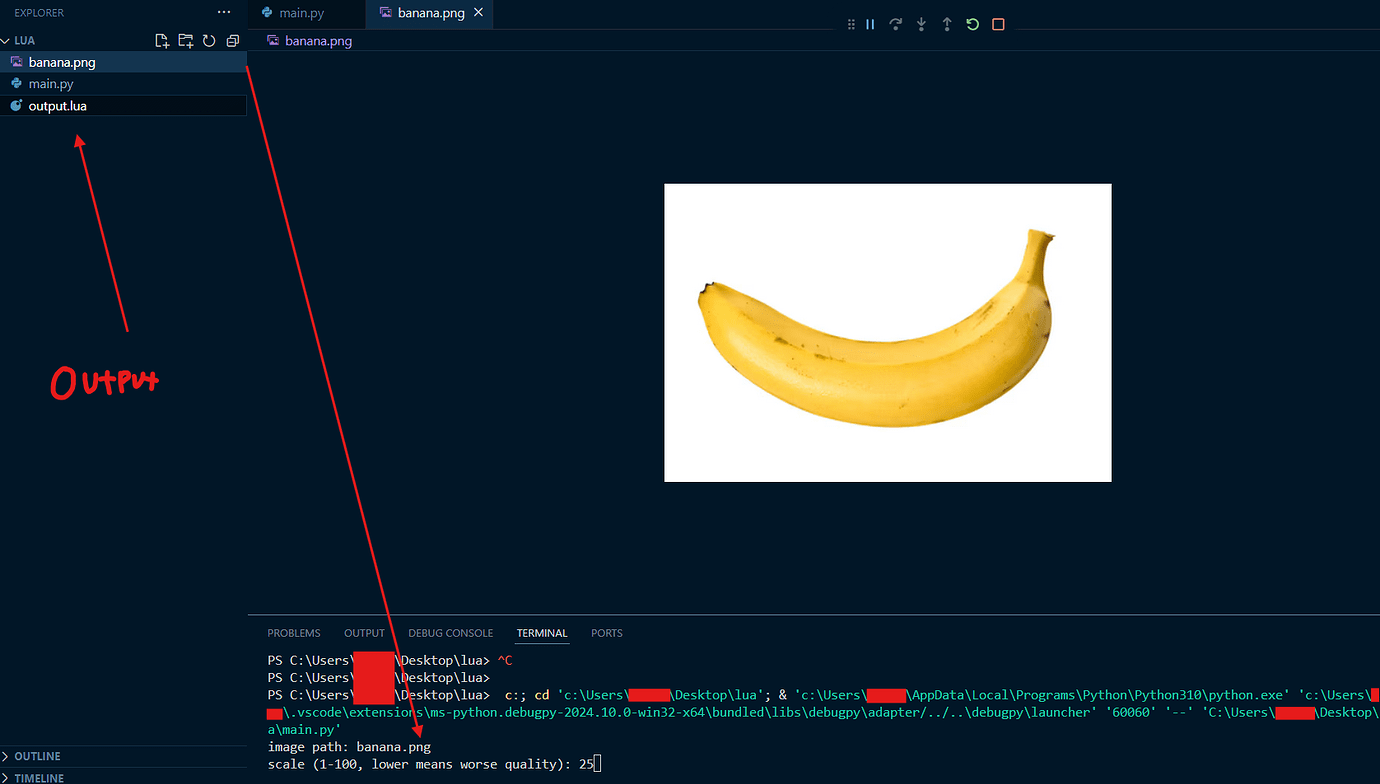This screenshot has width=1380, height=784.
Task: Restart the debug session
Action: (x=972, y=23)
